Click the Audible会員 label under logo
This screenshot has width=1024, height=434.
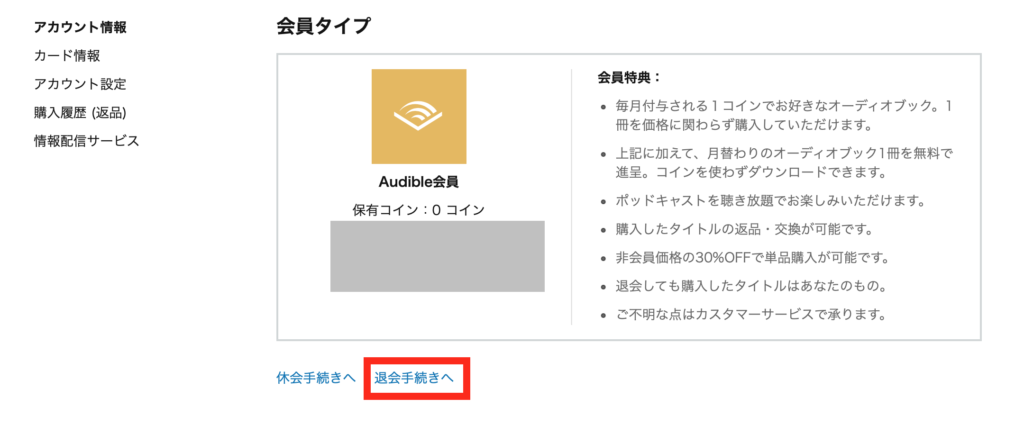click(x=419, y=181)
